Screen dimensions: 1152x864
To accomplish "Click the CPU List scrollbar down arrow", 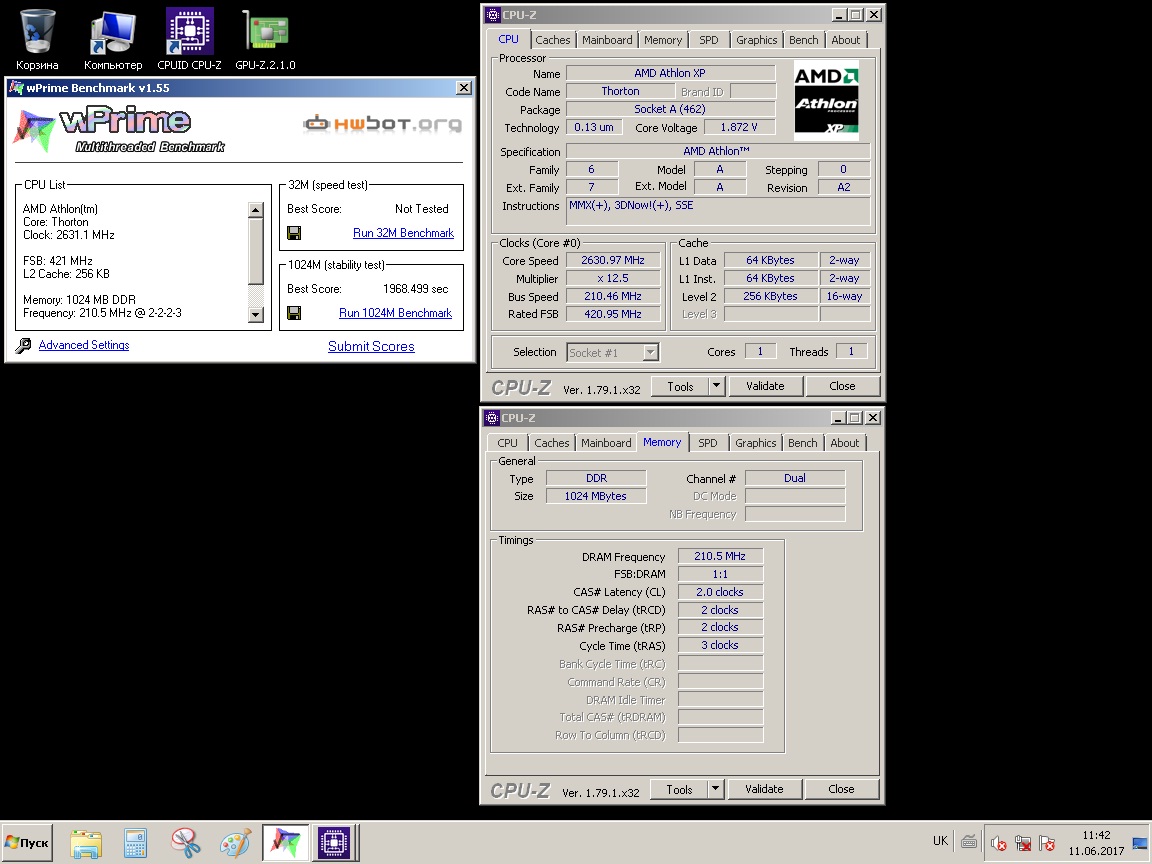I will (x=256, y=314).
